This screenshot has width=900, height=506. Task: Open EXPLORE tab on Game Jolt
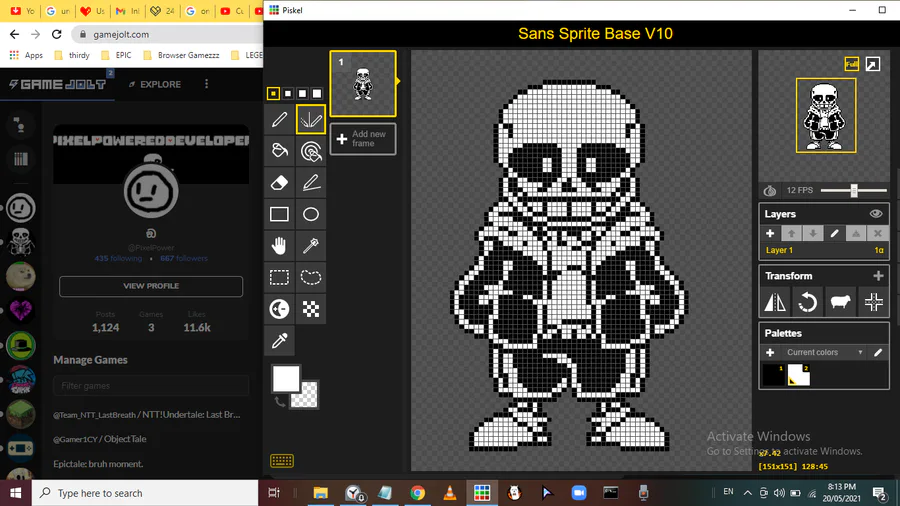155,84
